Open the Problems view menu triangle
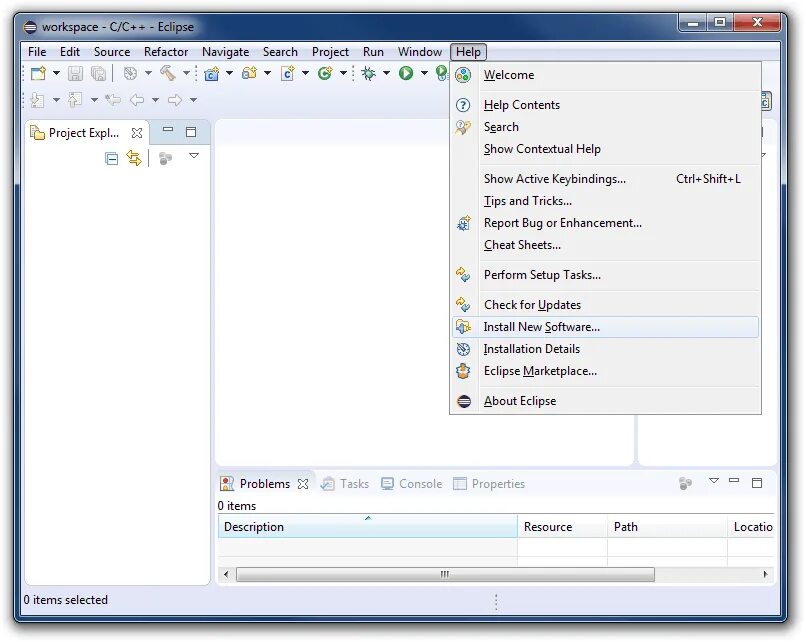The width and height of the screenshot is (806, 642). coord(713,481)
